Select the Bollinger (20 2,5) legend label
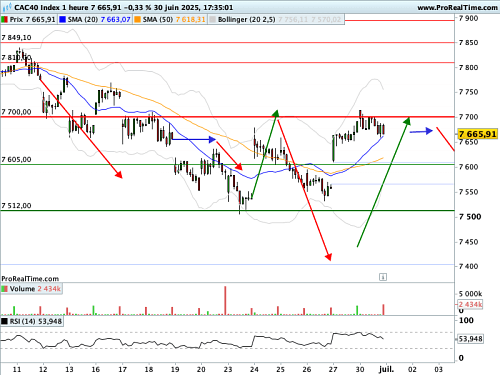The height and width of the screenshot is (375, 500). [x=247, y=20]
